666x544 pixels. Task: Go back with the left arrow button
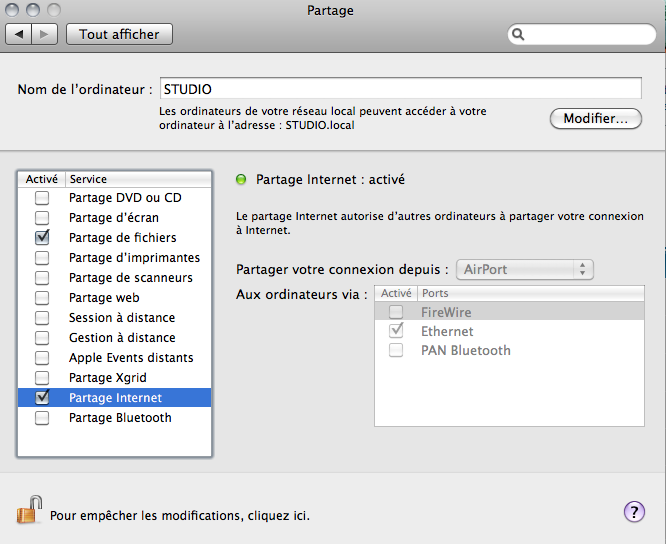19,34
